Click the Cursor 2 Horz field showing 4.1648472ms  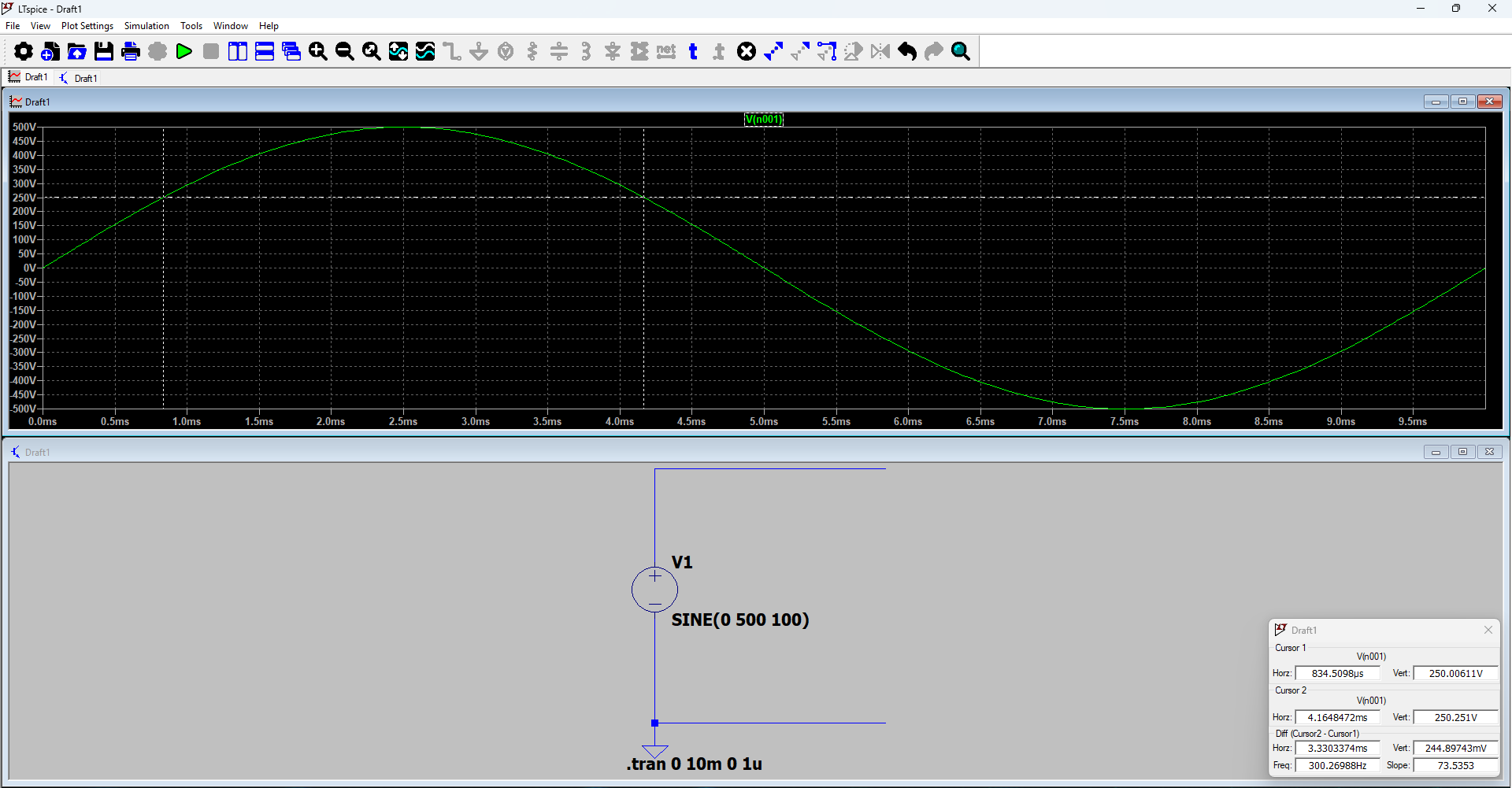click(x=1337, y=717)
